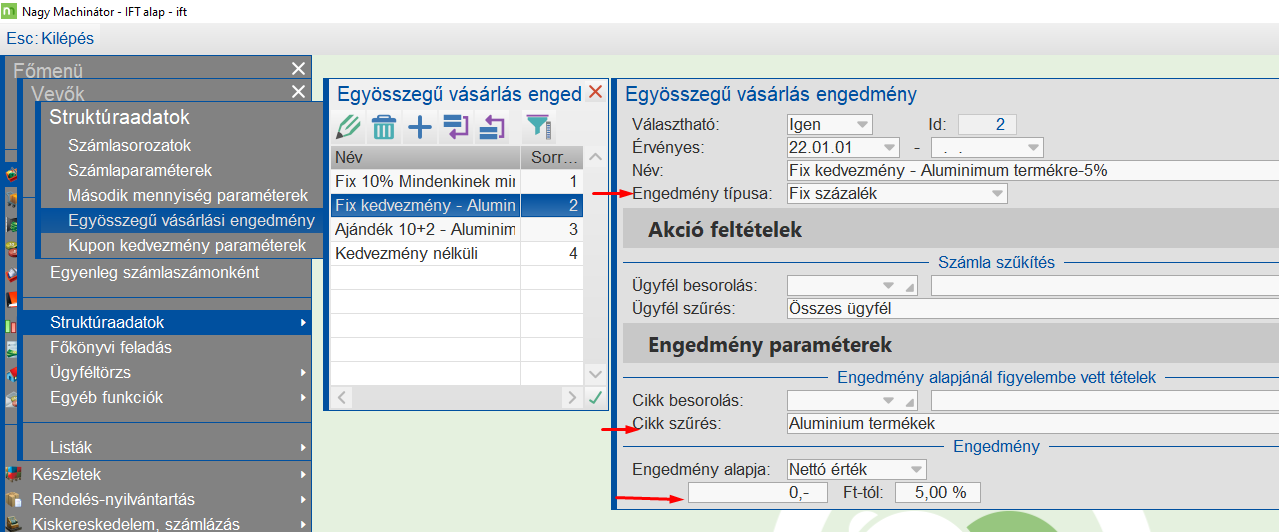Select Kupon kedvezmény paraméterek menu item
This screenshot has width=1279, height=532.
[187, 245]
